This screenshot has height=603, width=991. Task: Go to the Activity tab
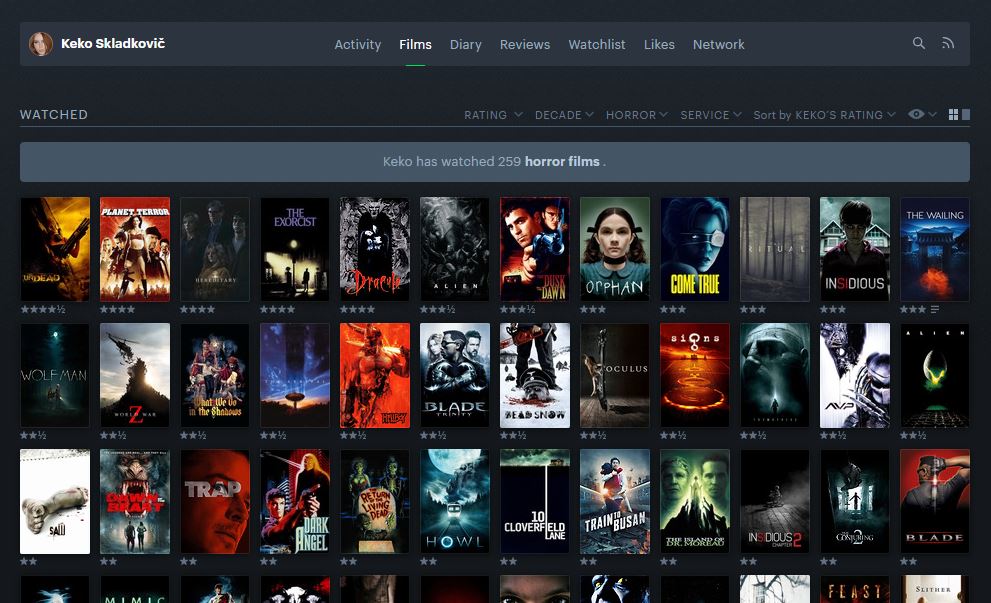[x=358, y=44]
